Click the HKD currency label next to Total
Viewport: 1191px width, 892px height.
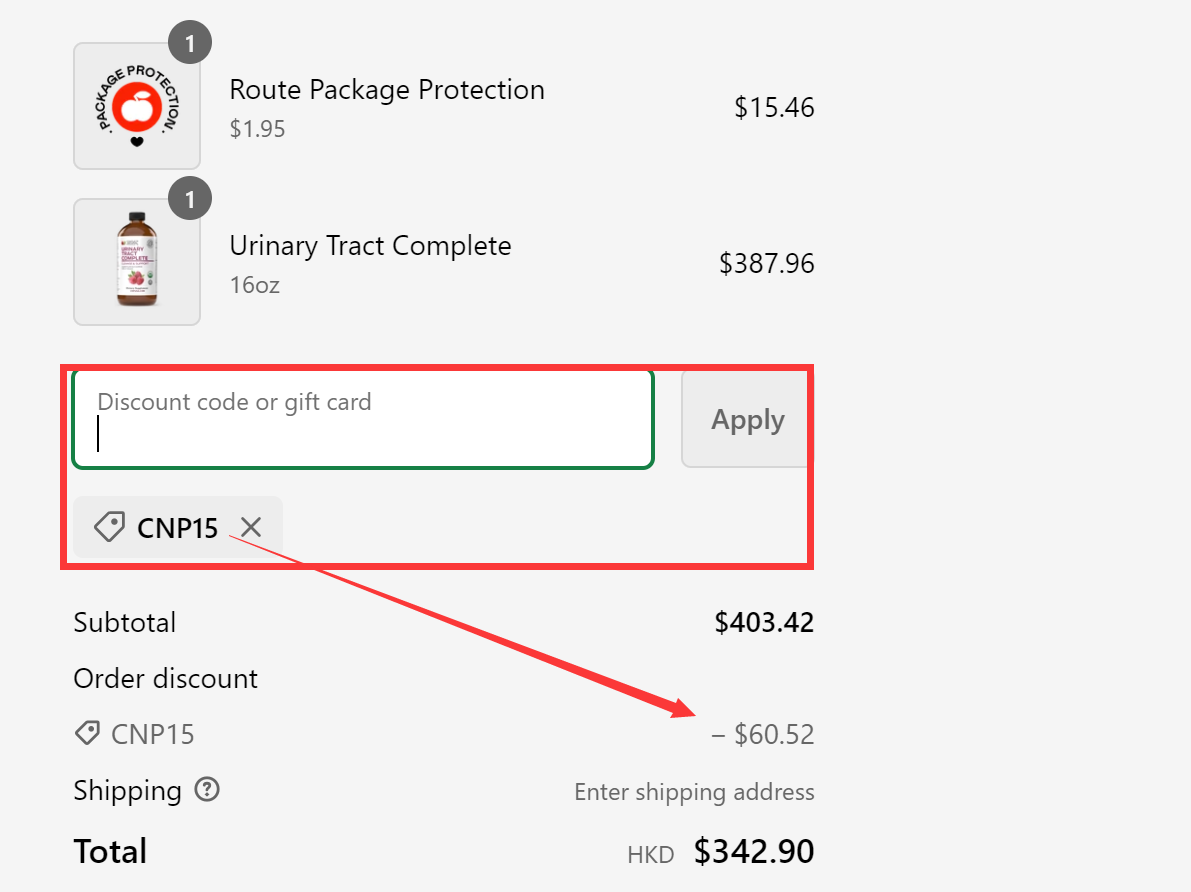(x=650, y=854)
